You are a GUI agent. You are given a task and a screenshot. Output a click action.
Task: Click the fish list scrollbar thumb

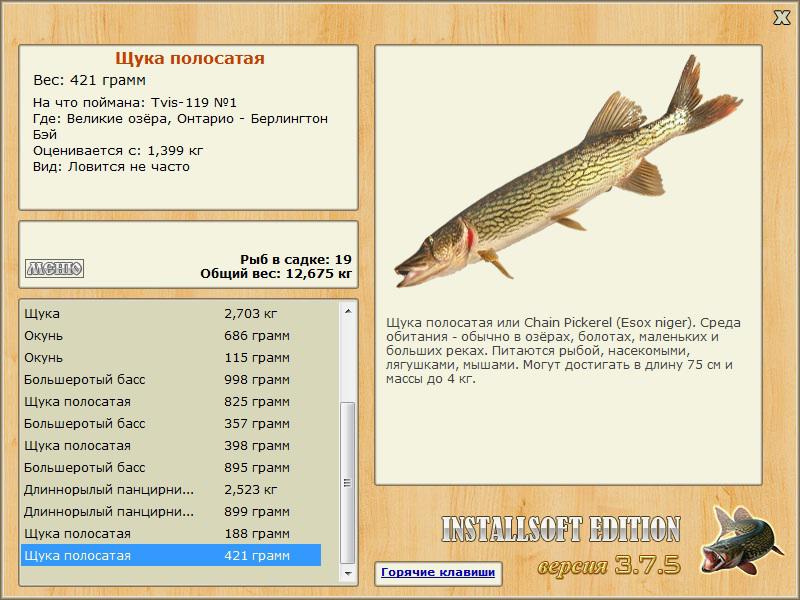coord(348,483)
